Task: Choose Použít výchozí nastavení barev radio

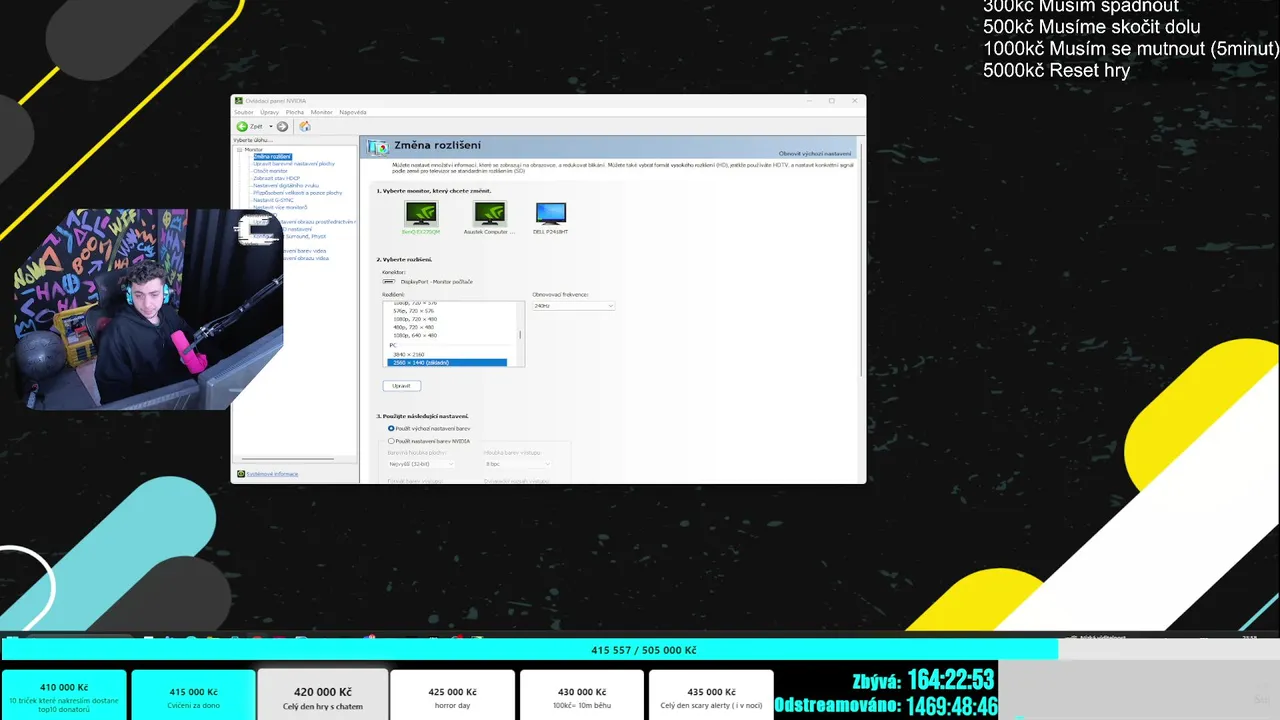Action: tap(391, 428)
